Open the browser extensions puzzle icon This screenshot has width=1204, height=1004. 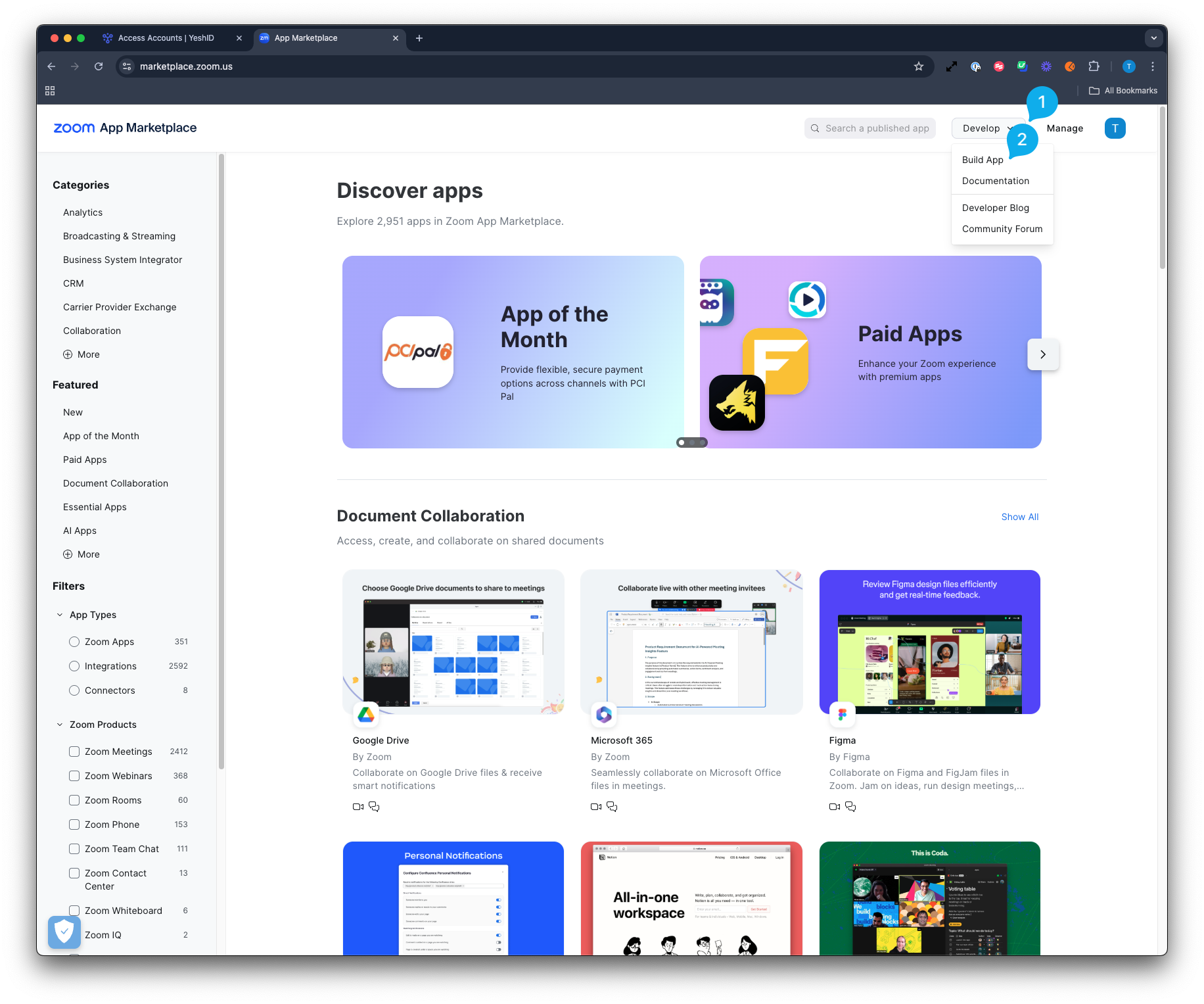coord(1094,66)
